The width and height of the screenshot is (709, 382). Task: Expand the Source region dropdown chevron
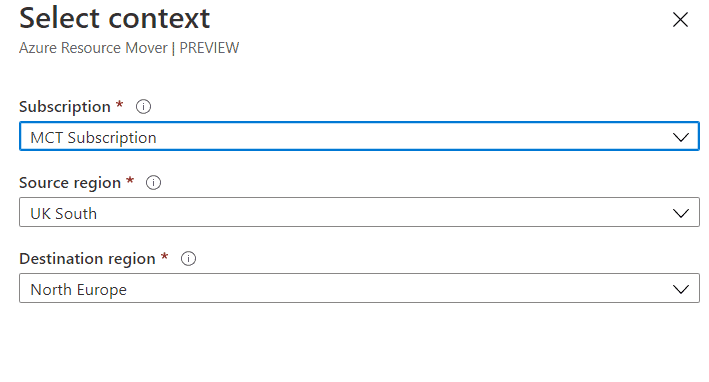pyautogui.click(x=681, y=213)
